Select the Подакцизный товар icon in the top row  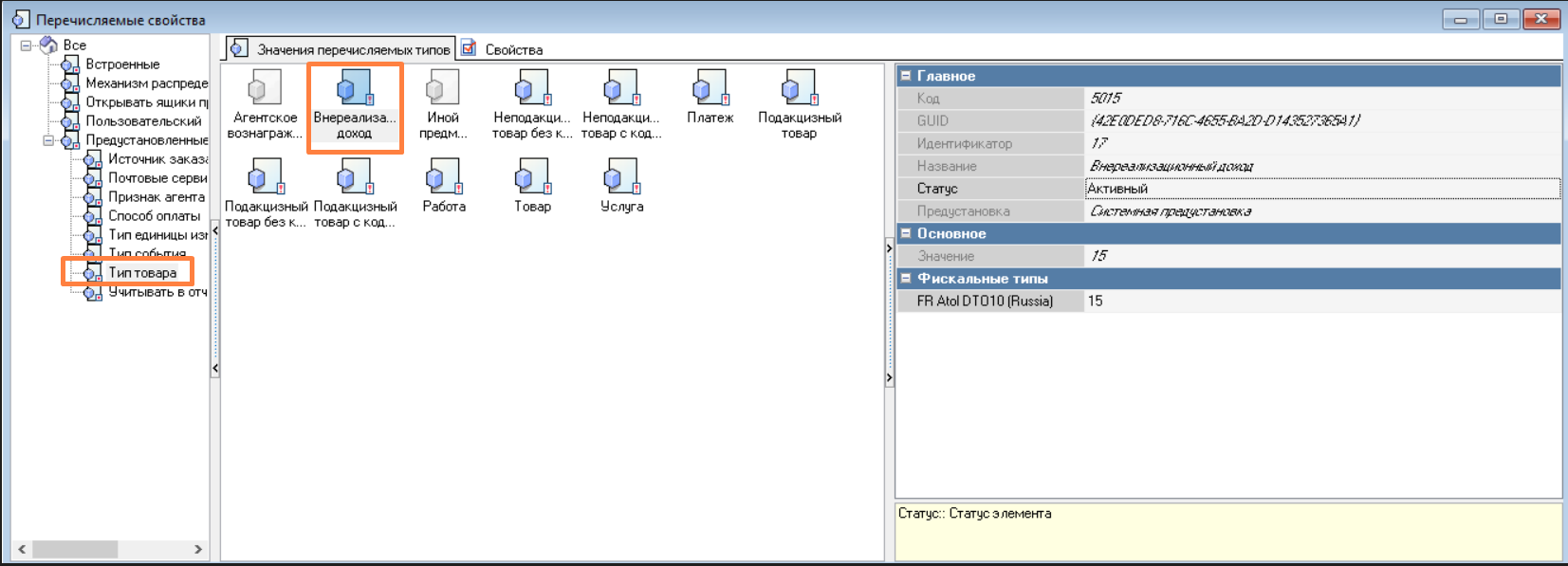pos(799,89)
